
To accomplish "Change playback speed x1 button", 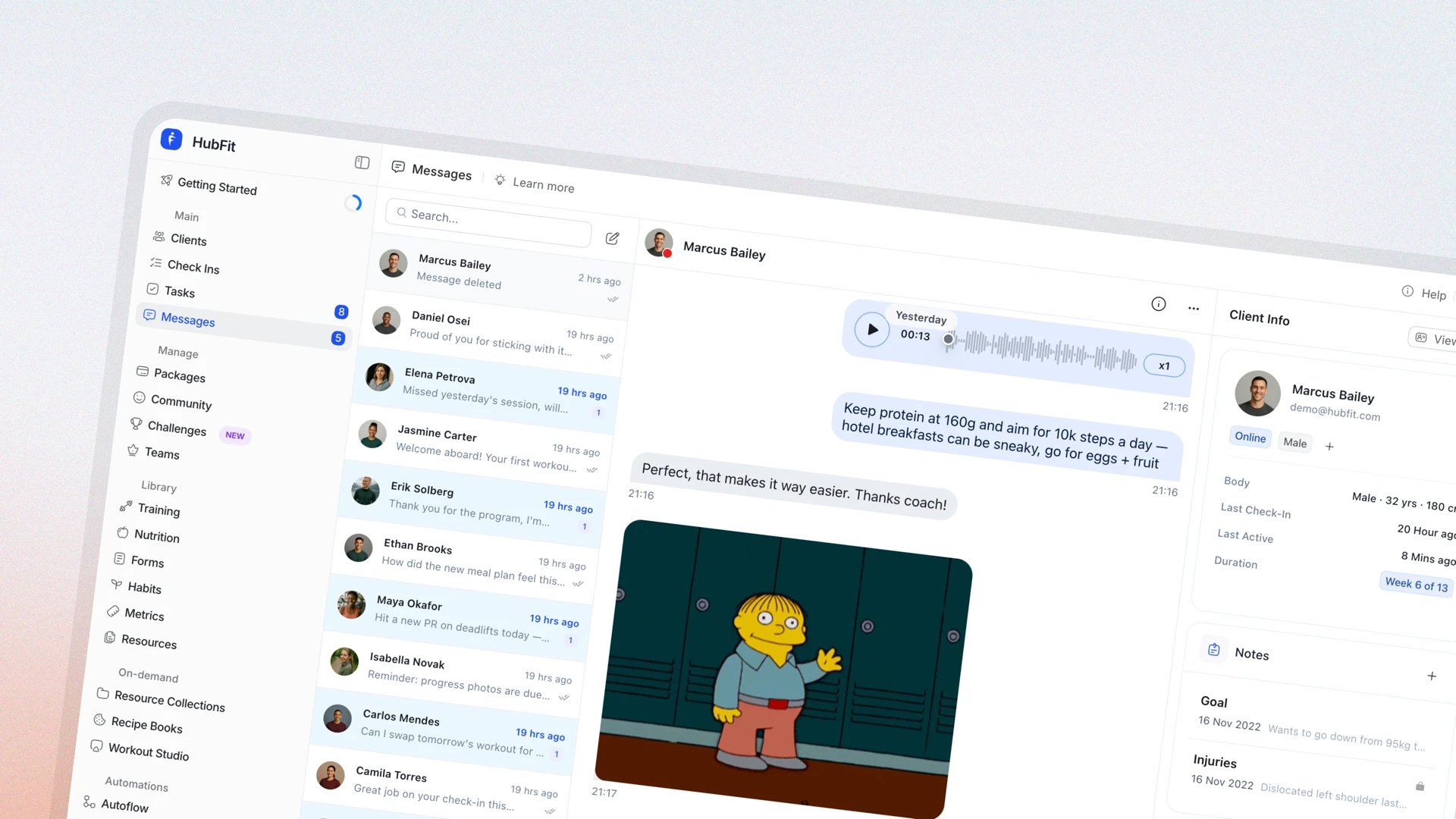I will pos(1164,366).
